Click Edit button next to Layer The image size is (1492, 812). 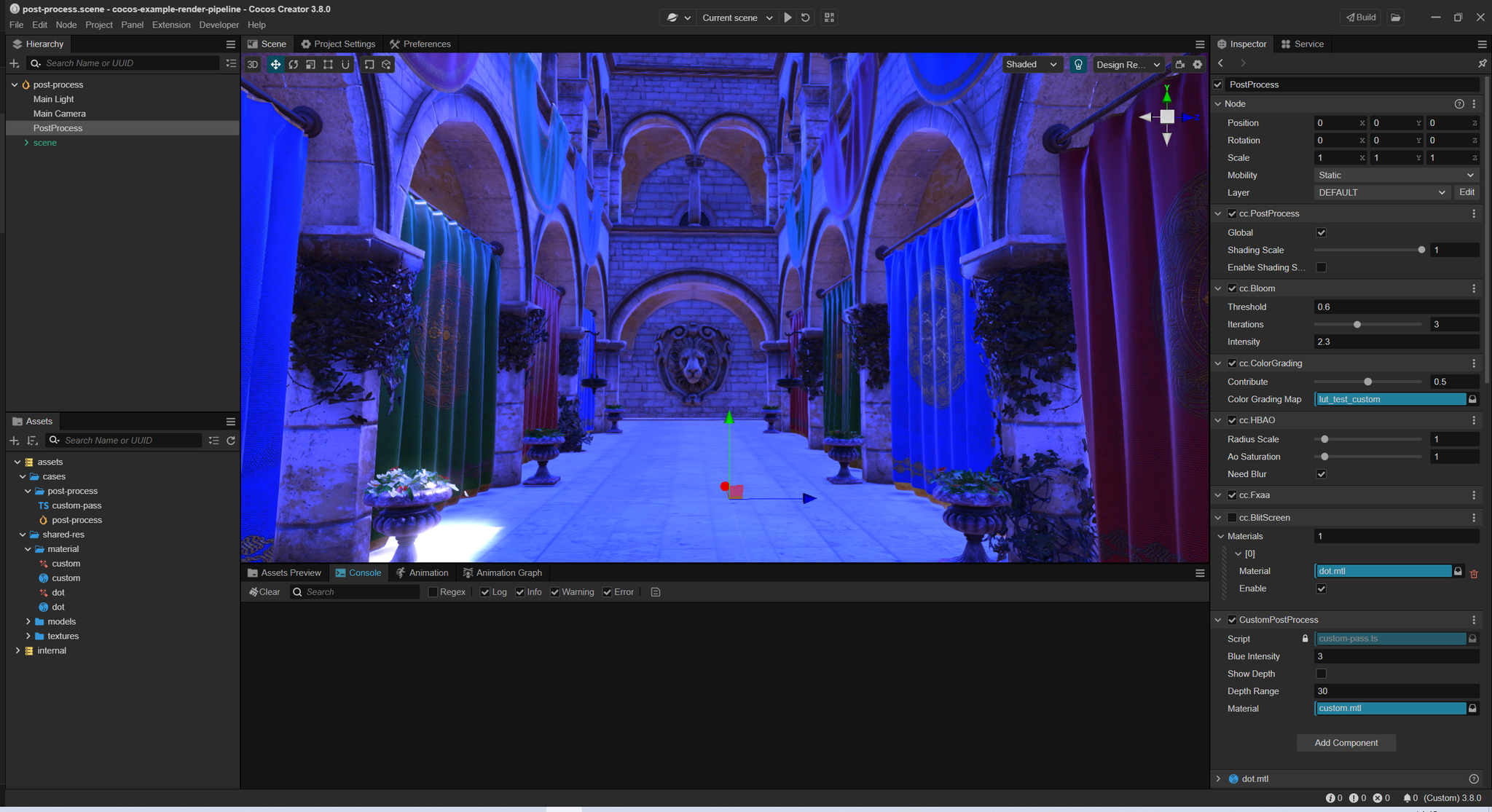point(1467,193)
